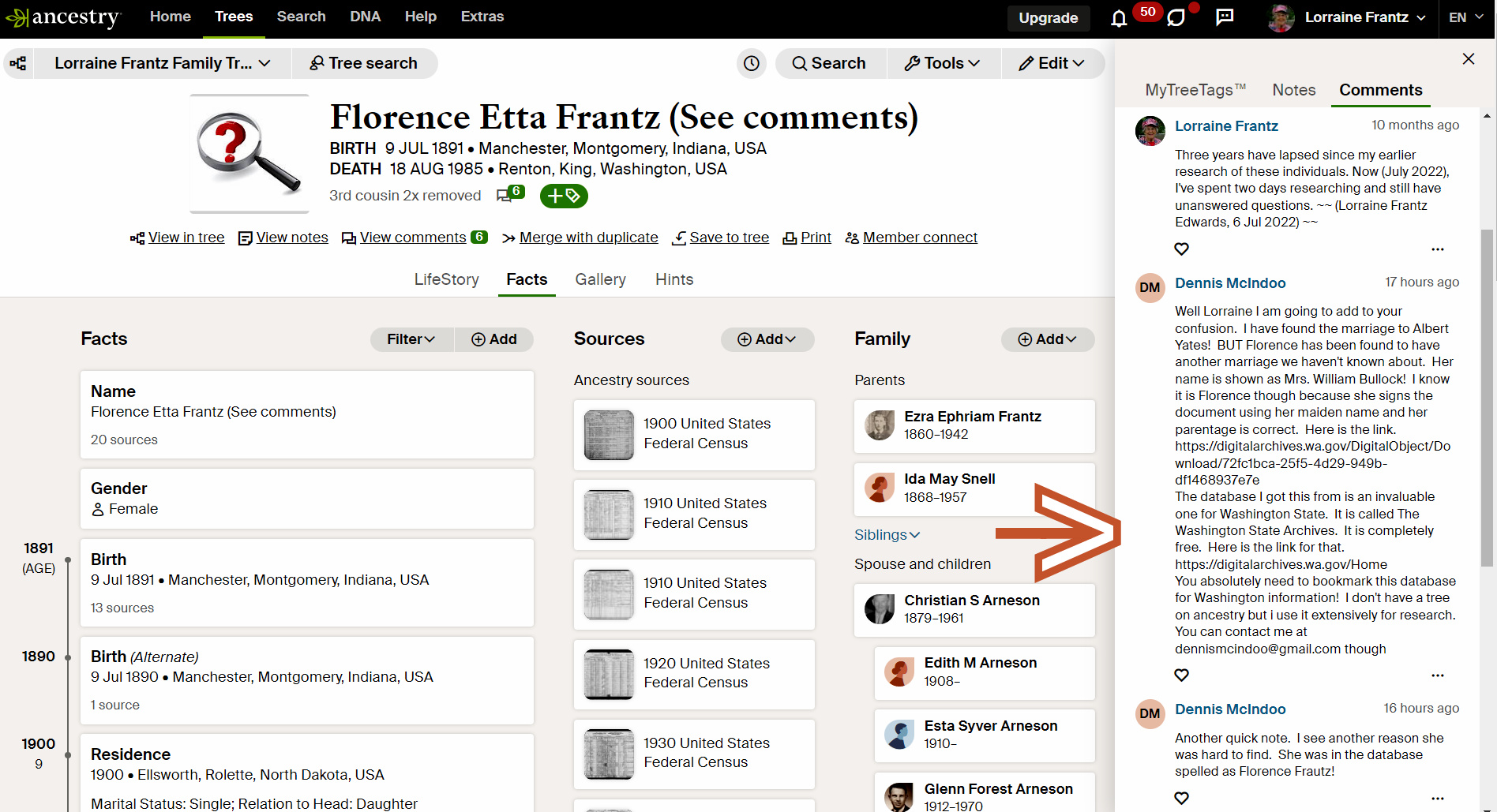
Task: Click the green add tag button
Action: click(x=564, y=196)
